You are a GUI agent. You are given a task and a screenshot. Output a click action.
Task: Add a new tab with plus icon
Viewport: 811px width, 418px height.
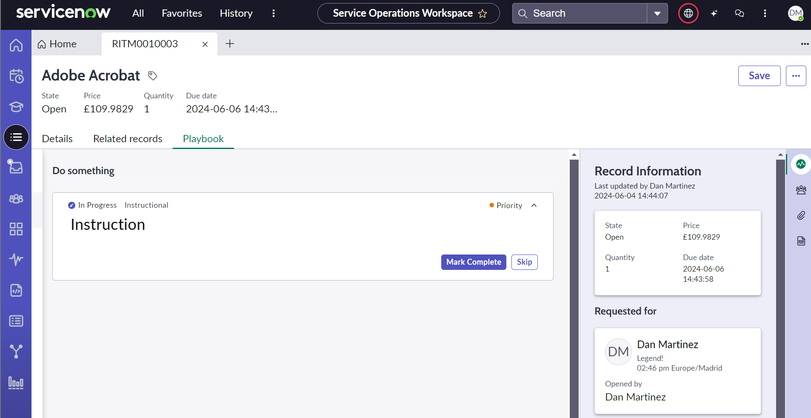click(x=230, y=44)
